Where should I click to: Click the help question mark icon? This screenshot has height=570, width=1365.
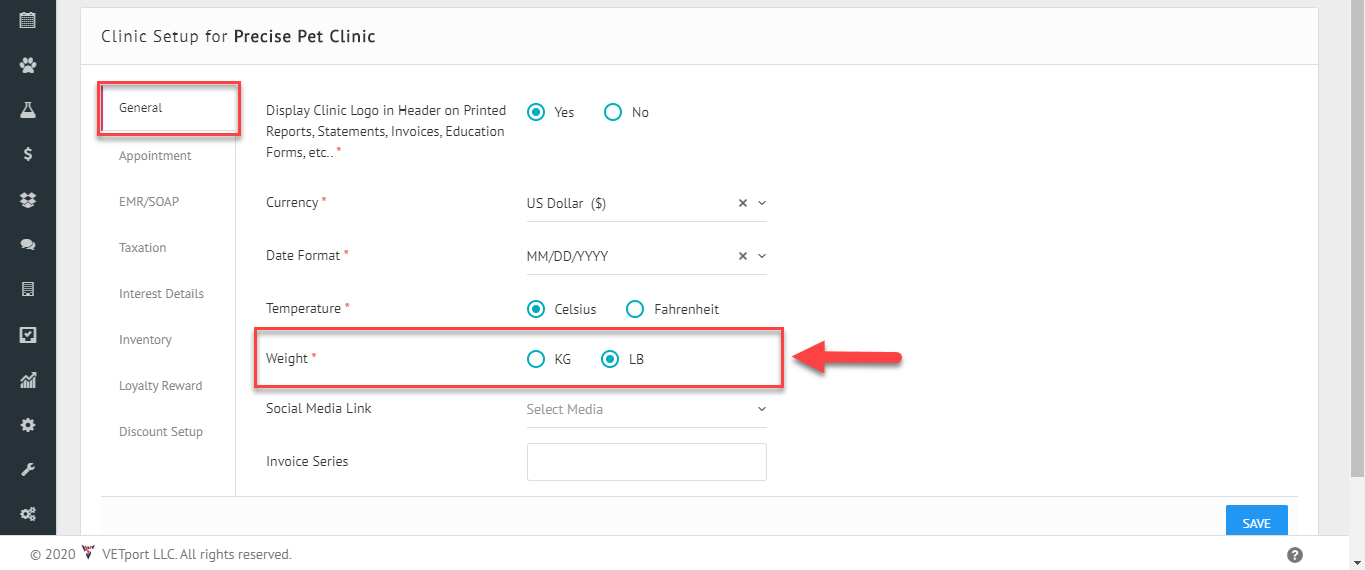click(1294, 555)
